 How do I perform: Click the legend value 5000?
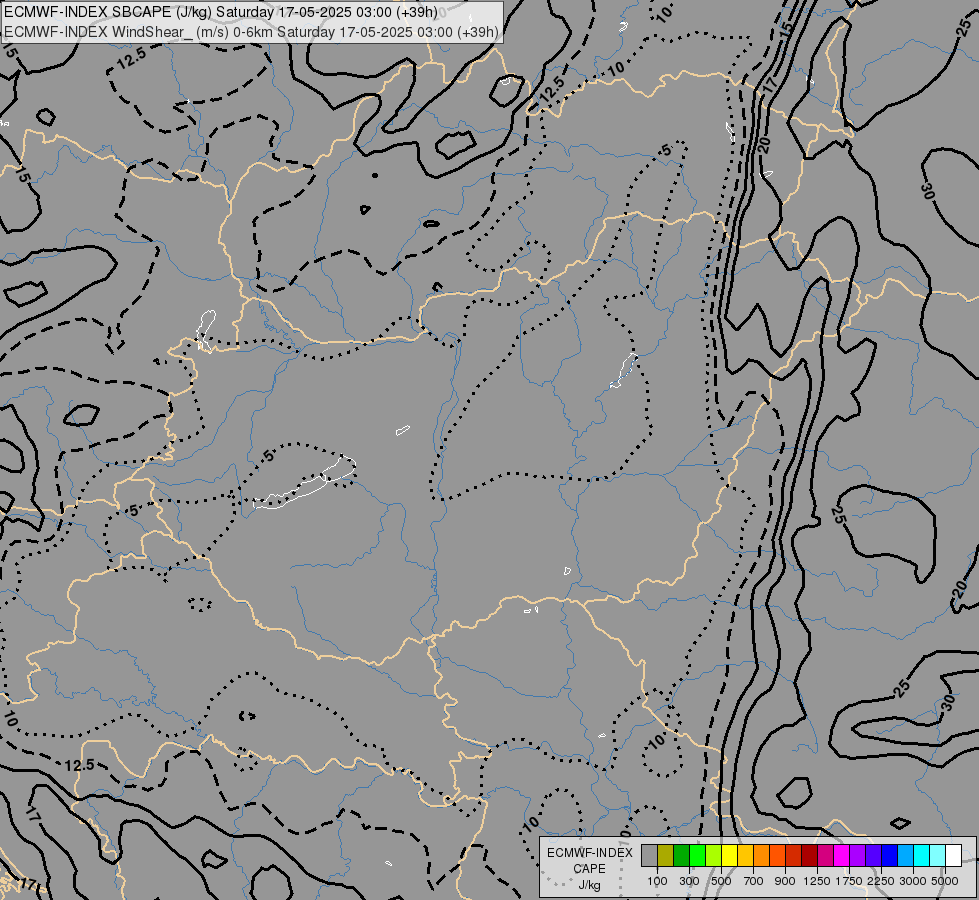pos(945,881)
